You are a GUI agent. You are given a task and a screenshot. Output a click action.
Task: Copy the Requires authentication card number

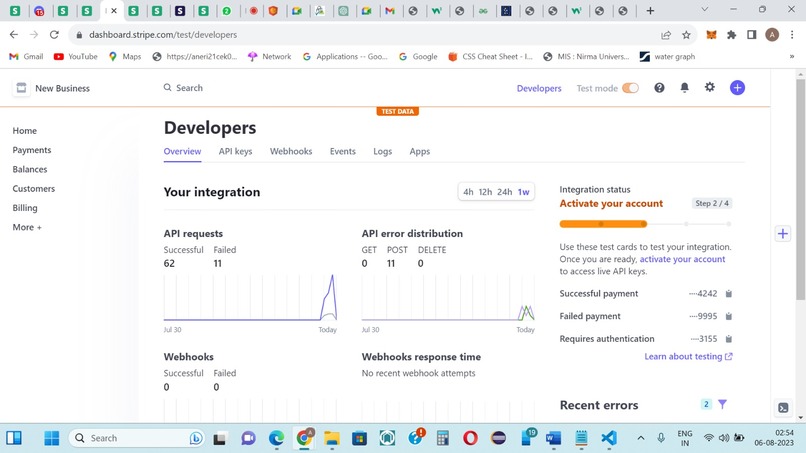pos(728,339)
